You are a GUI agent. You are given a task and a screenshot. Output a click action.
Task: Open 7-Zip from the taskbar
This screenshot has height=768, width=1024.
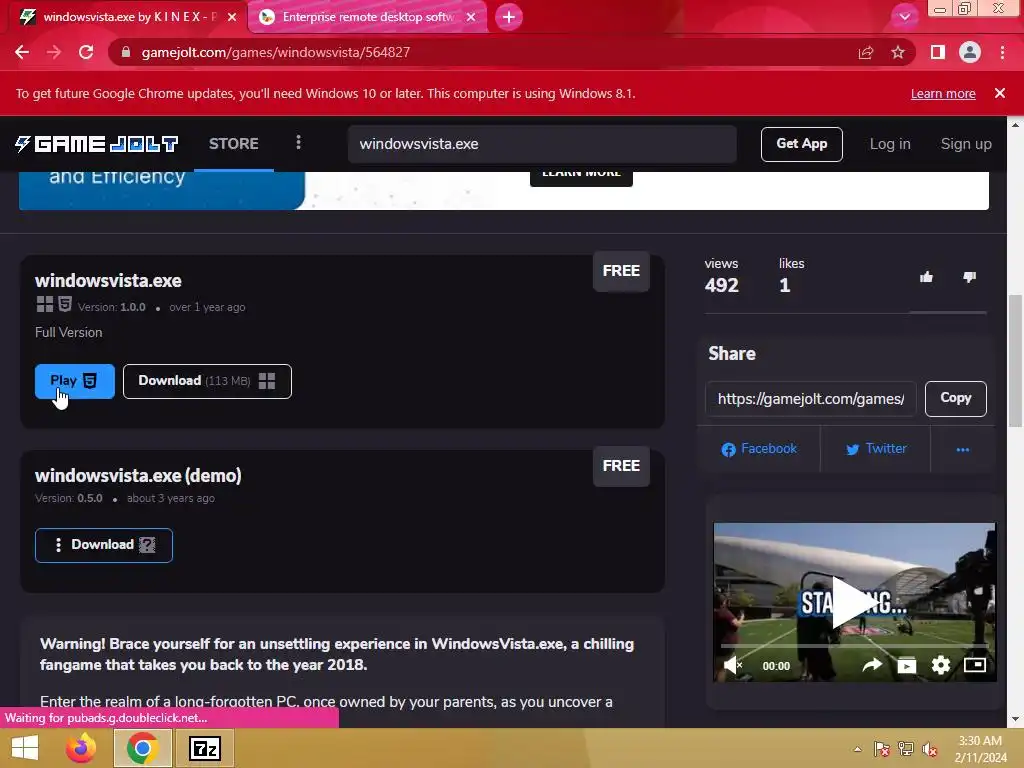tap(204, 748)
